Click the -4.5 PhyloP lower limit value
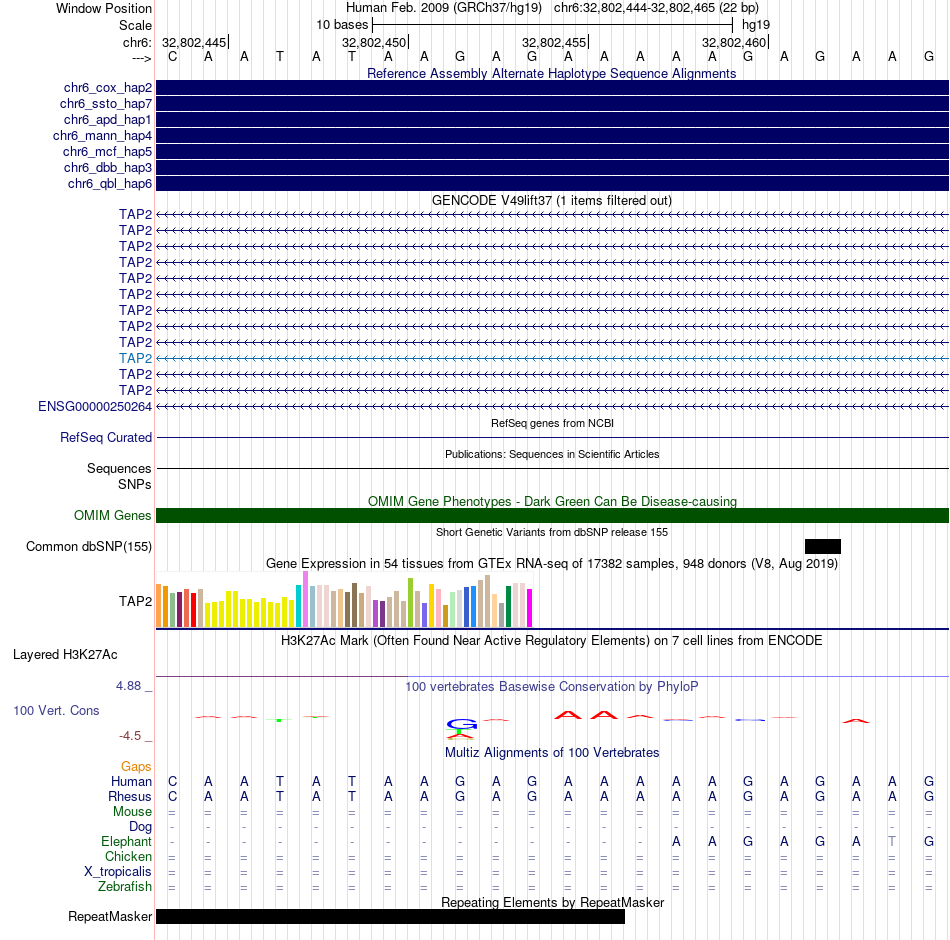The height and width of the screenshot is (940, 950). point(130,736)
